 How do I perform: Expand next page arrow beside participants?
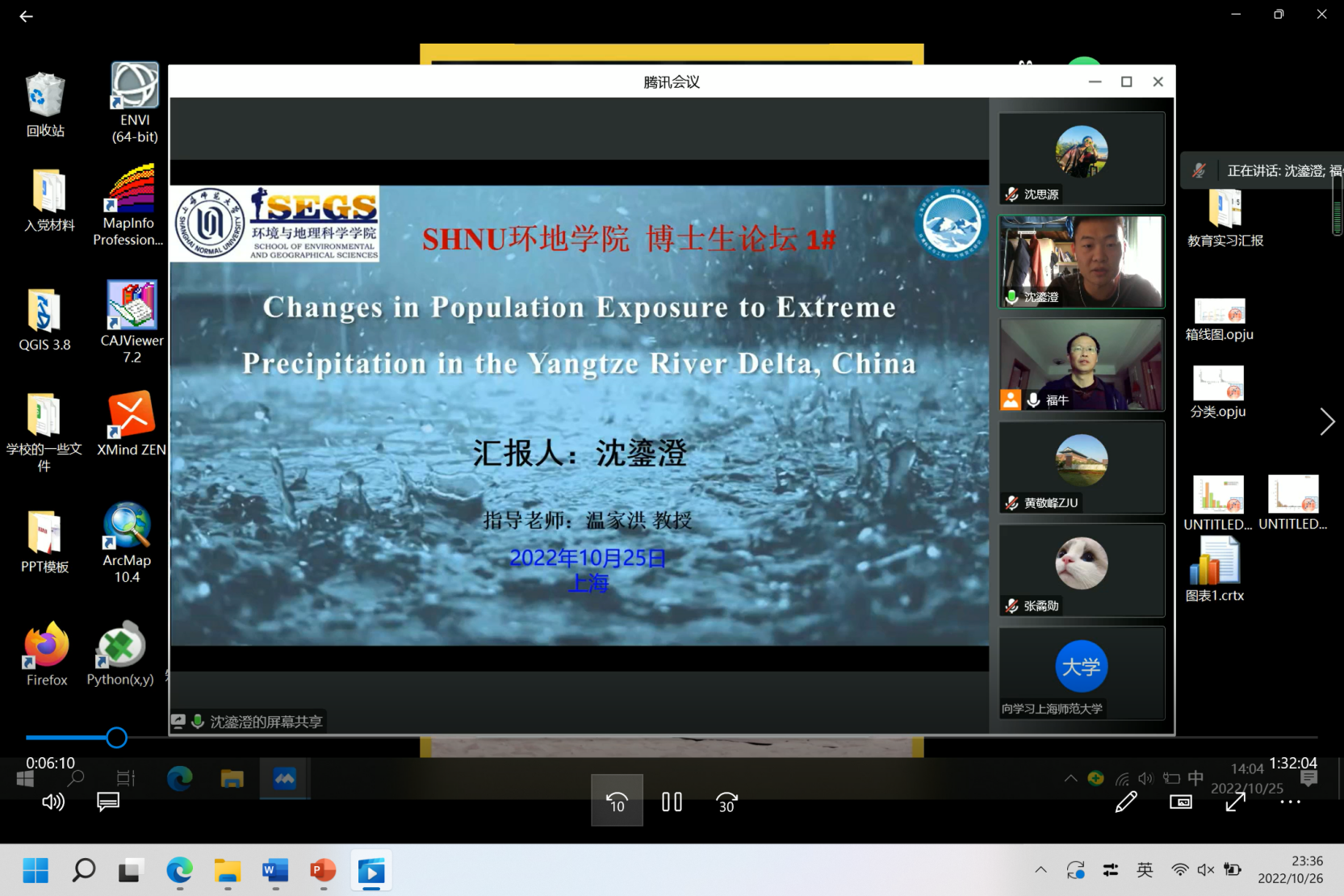[1327, 421]
